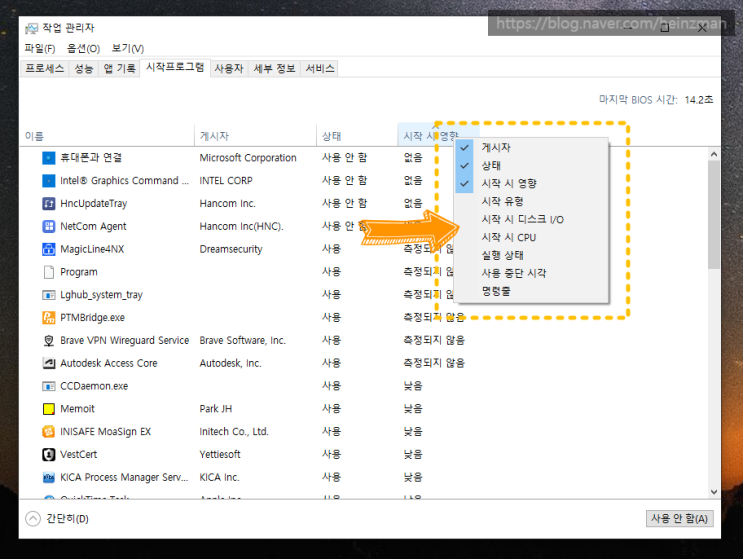
Task: Click Hancom Inc(HNC). publisher text
Action: click(x=242, y=226)
